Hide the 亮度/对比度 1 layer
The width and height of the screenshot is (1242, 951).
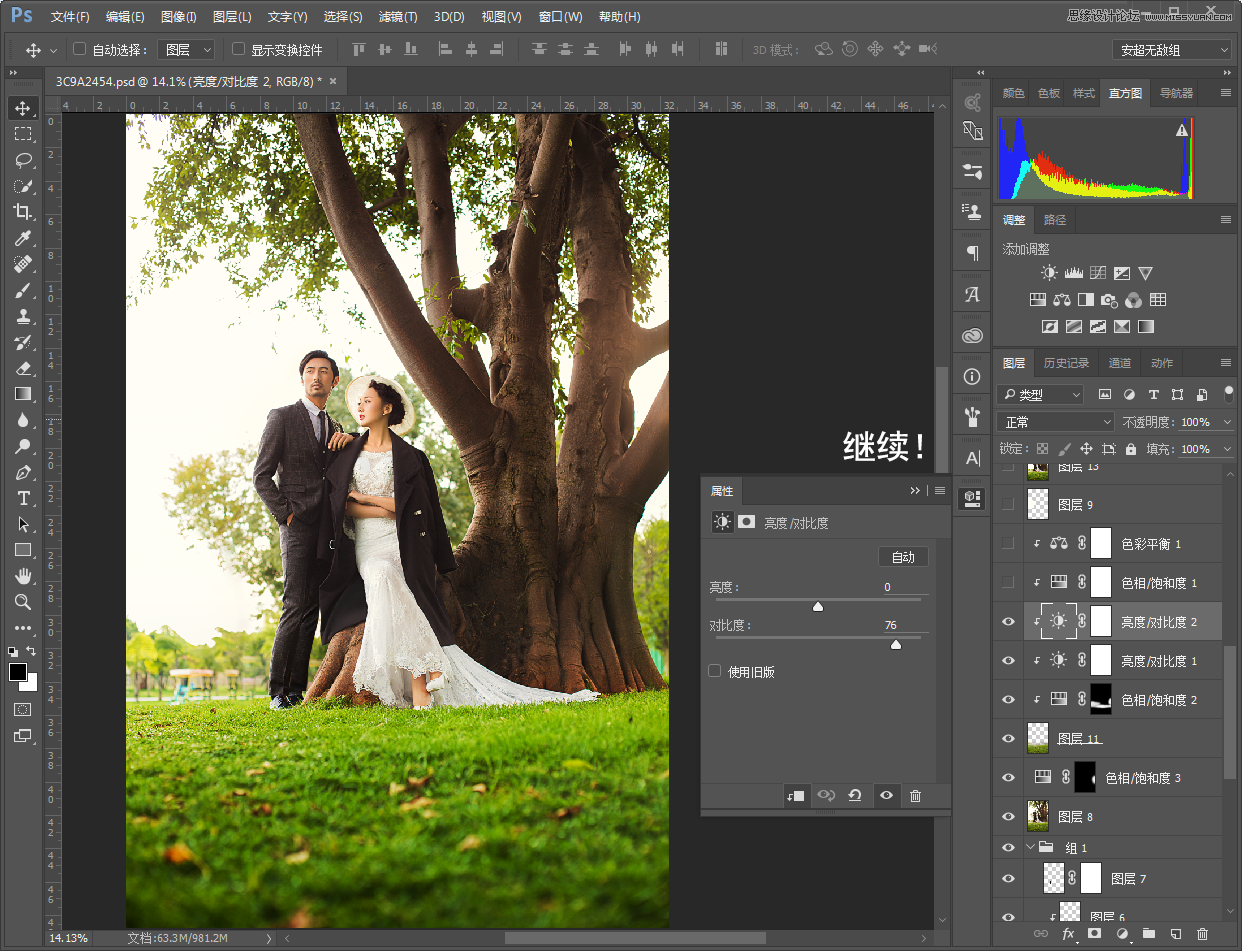click(x=1008, y=661)
